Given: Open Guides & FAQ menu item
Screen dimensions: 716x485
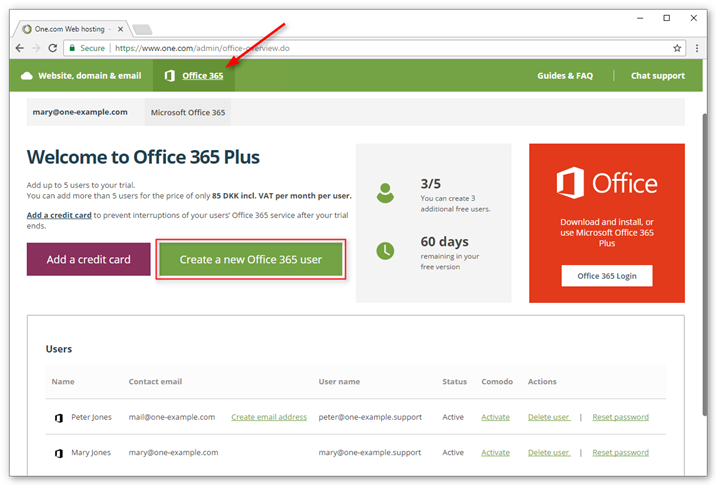Looking at the screenshot, I should (x=565, y=76).
